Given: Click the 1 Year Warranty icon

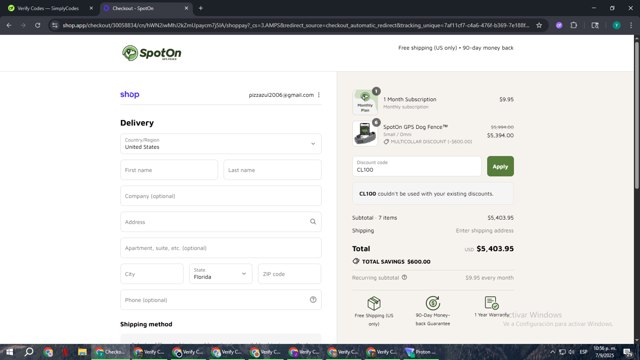Looking at the screenshot, I should (x=491, y=303).
